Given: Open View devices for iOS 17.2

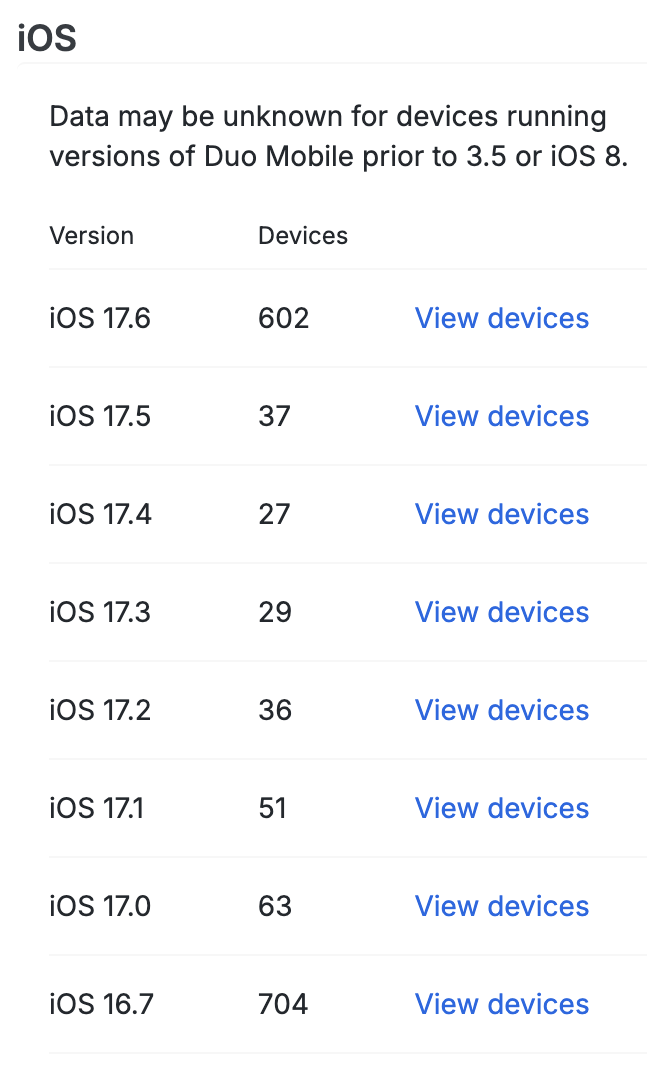Looking at the screenshot, I should pos(501,710).
